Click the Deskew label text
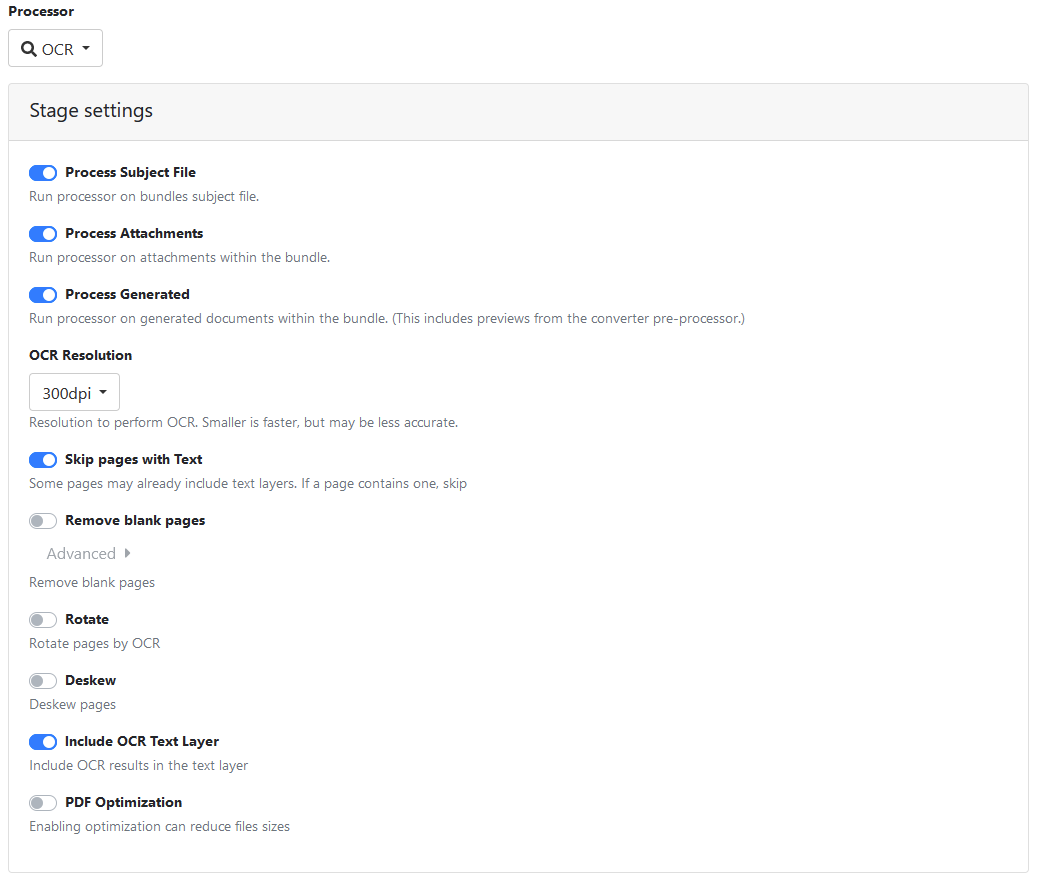This screenshot has height=883, width=1040. coord(90,681)
